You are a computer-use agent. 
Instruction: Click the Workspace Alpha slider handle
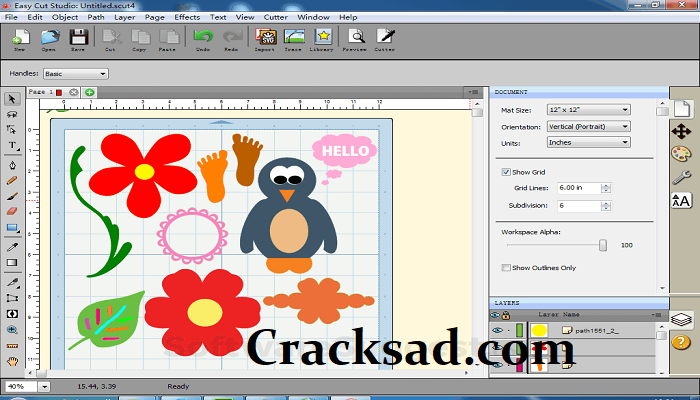pyautogui.click(x=603, y=245)
